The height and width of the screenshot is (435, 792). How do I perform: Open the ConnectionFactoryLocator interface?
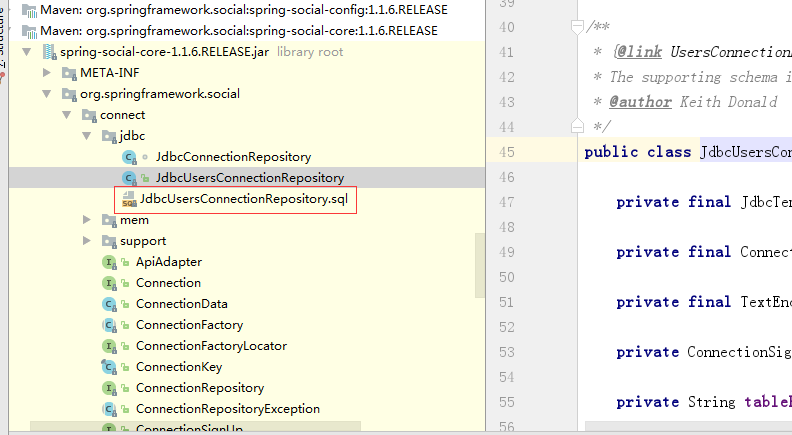click(211, 346)
